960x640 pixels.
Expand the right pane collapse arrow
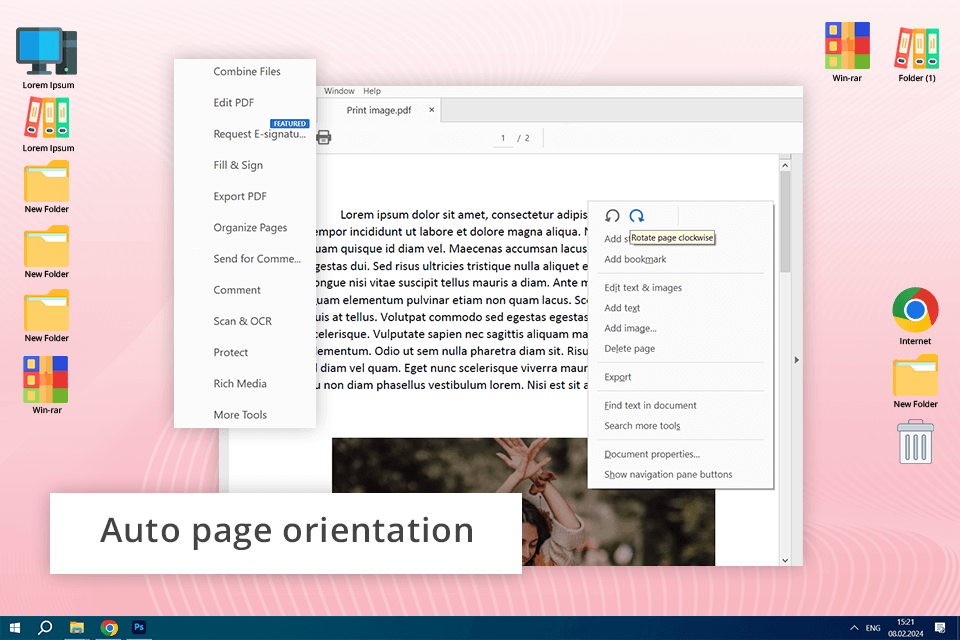tap(797, 360)
